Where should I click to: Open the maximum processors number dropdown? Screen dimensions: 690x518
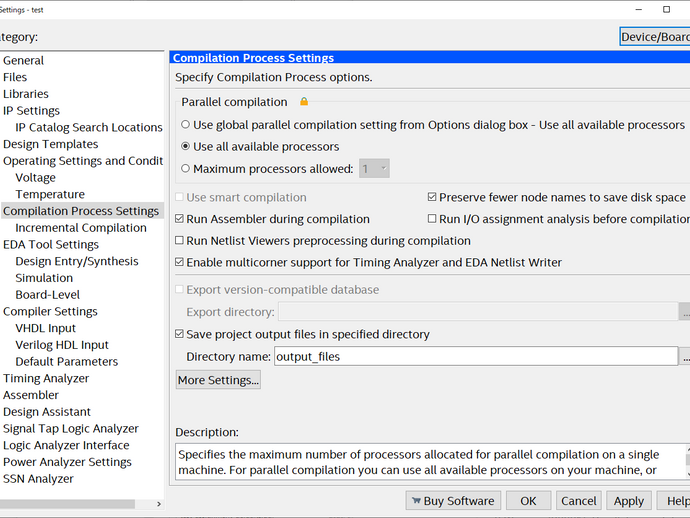click(374, 169)
